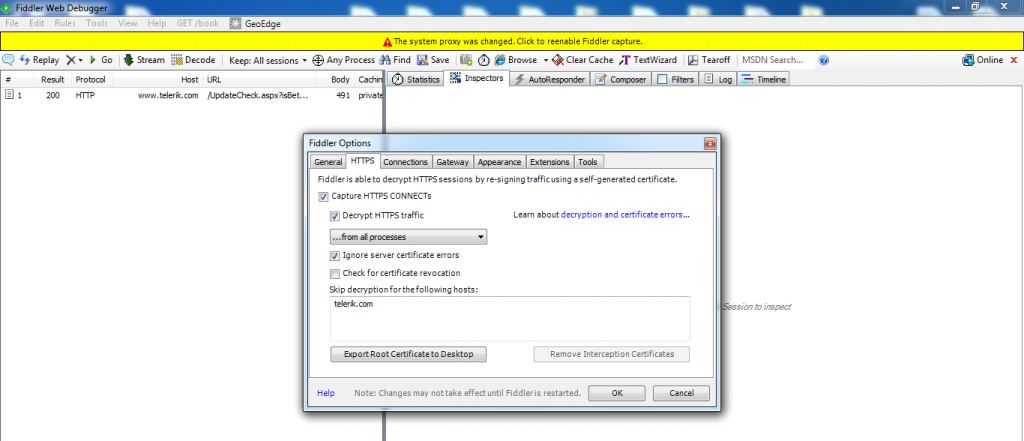Enable Check for certificate revocation
1024x441 pixels.
point(334,273)
